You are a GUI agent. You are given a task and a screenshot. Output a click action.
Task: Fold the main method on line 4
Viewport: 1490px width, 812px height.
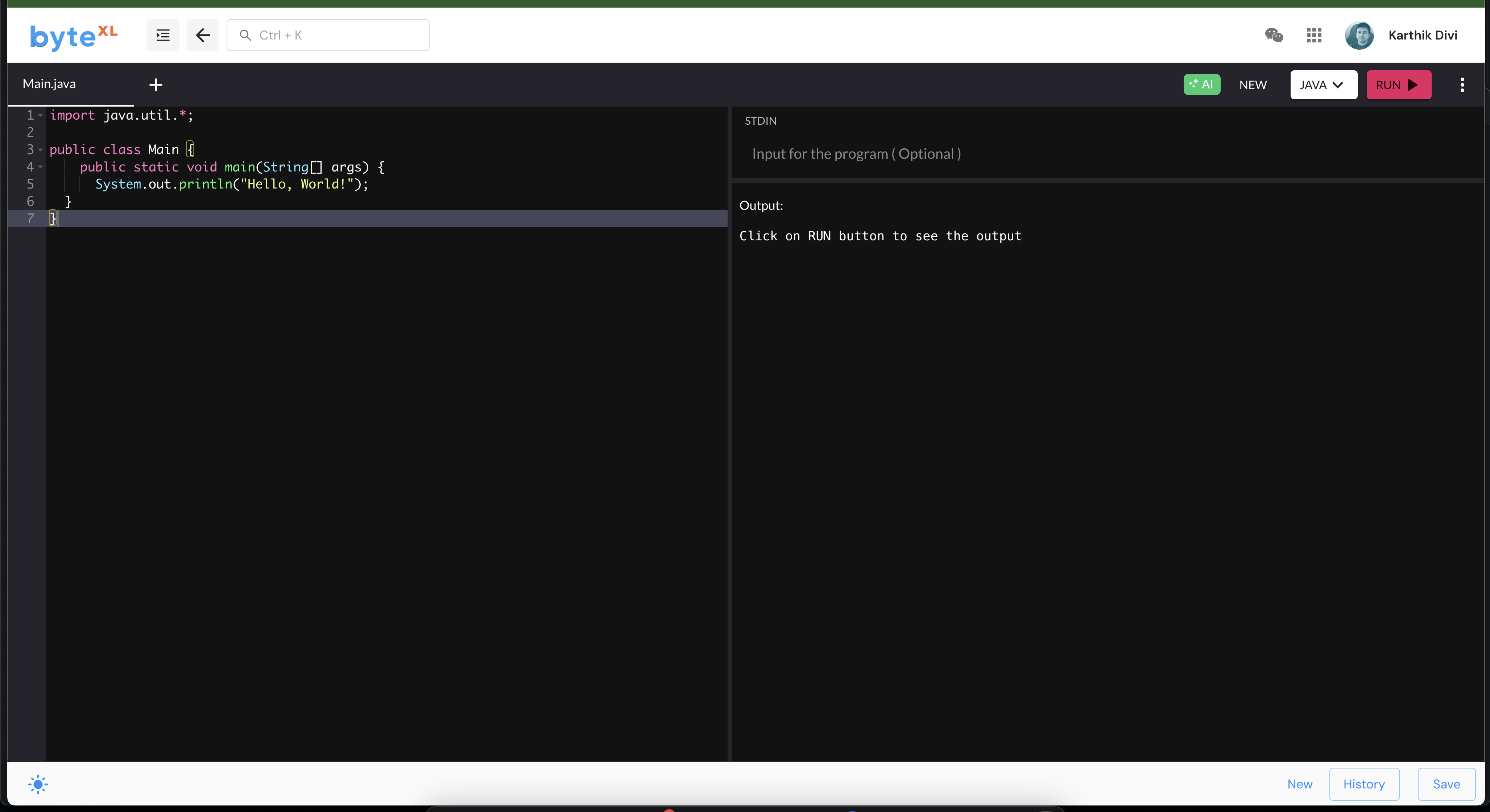(x=41, y=167)
